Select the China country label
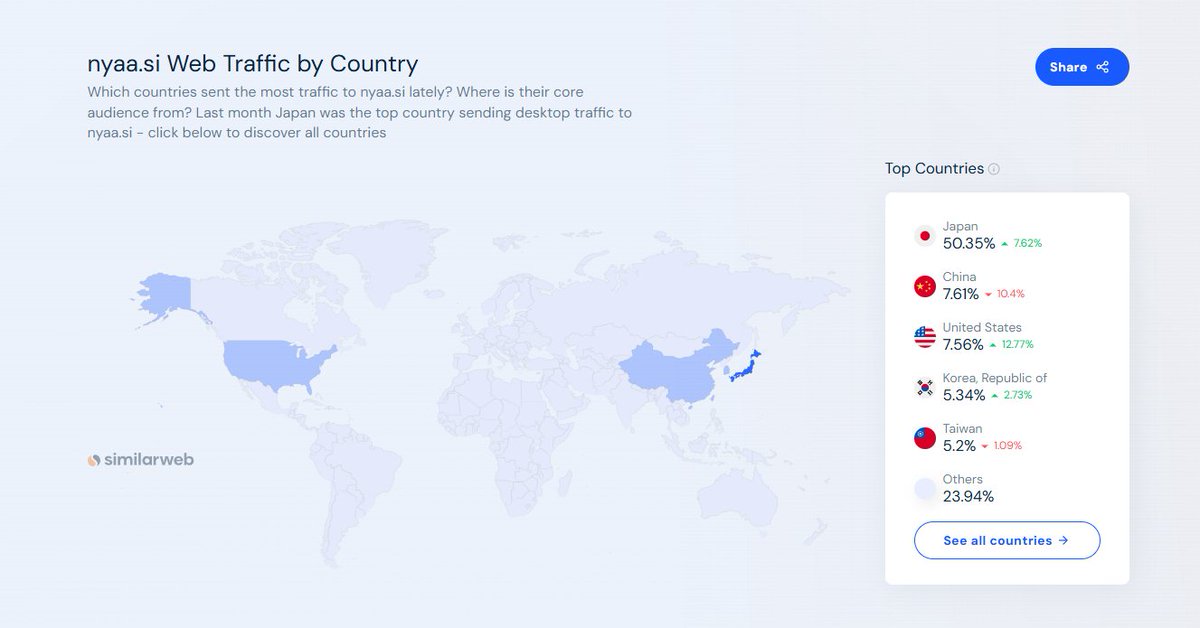The width and height of the screenshot is (1200, 628). click(959, 277)
